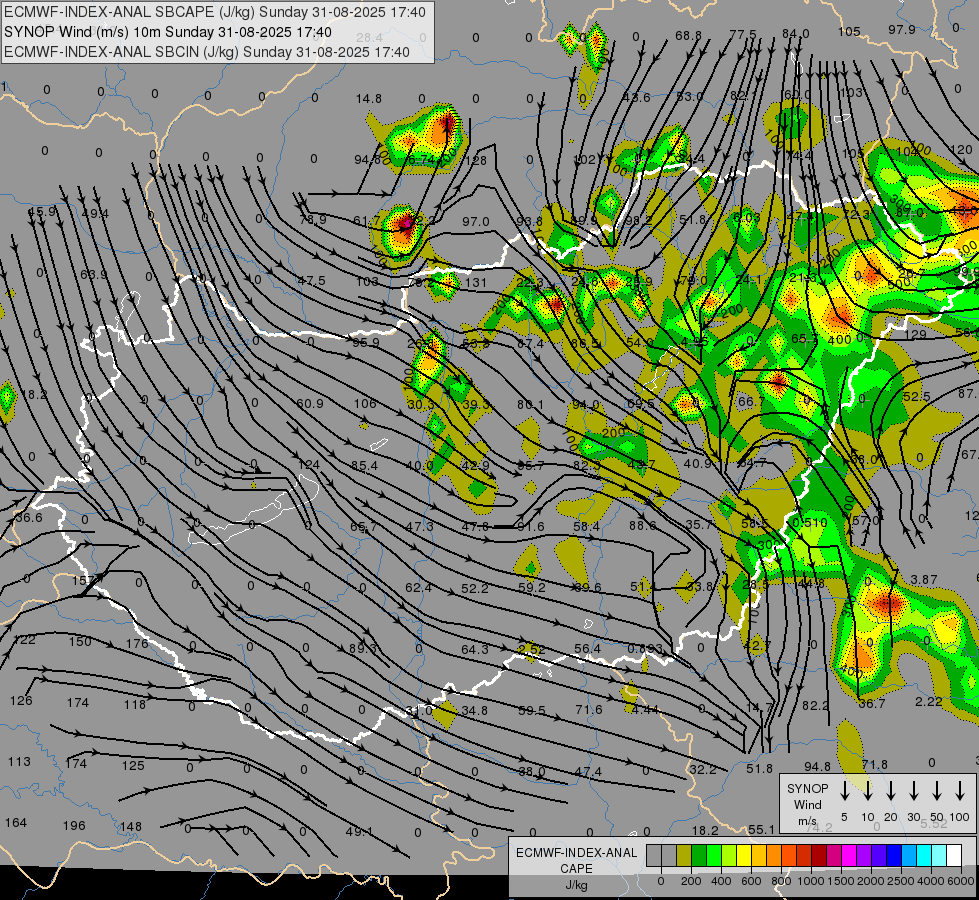Click the map value 89.3
Image resolution: width=979 pixels, height=900 pixels.
[363, 648]
